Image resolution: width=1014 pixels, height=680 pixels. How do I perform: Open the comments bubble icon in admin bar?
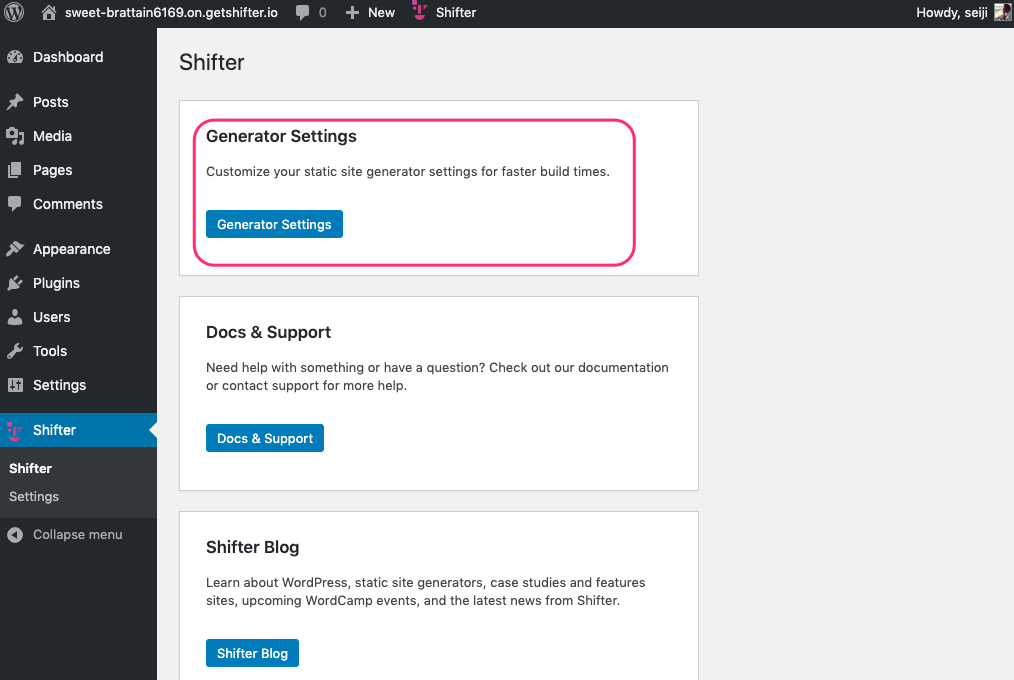302,12
